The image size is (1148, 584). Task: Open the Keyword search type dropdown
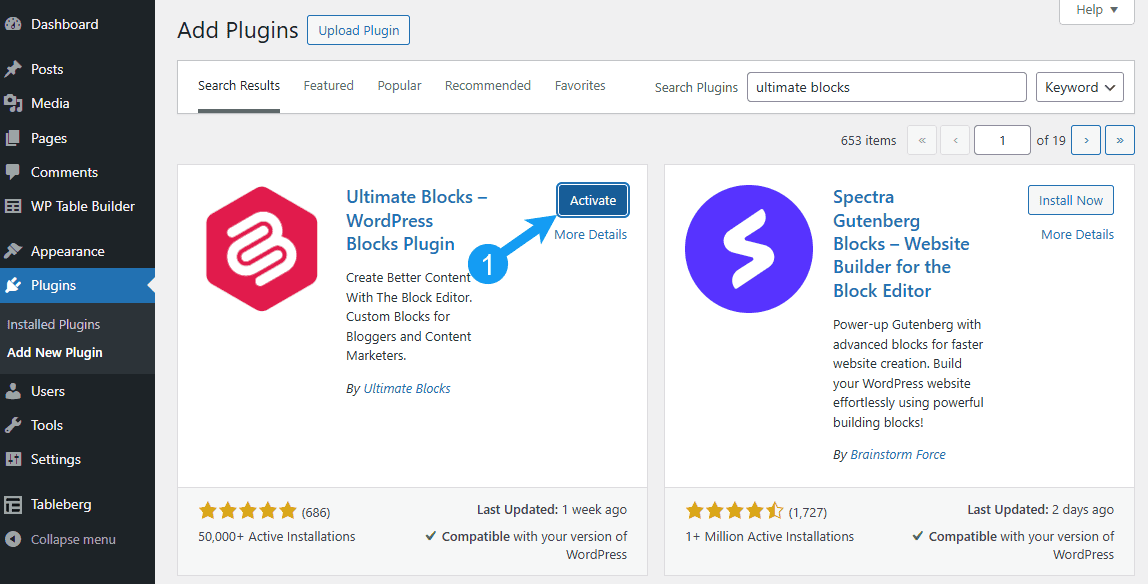pyautogui.click(x=1080, y=87)
